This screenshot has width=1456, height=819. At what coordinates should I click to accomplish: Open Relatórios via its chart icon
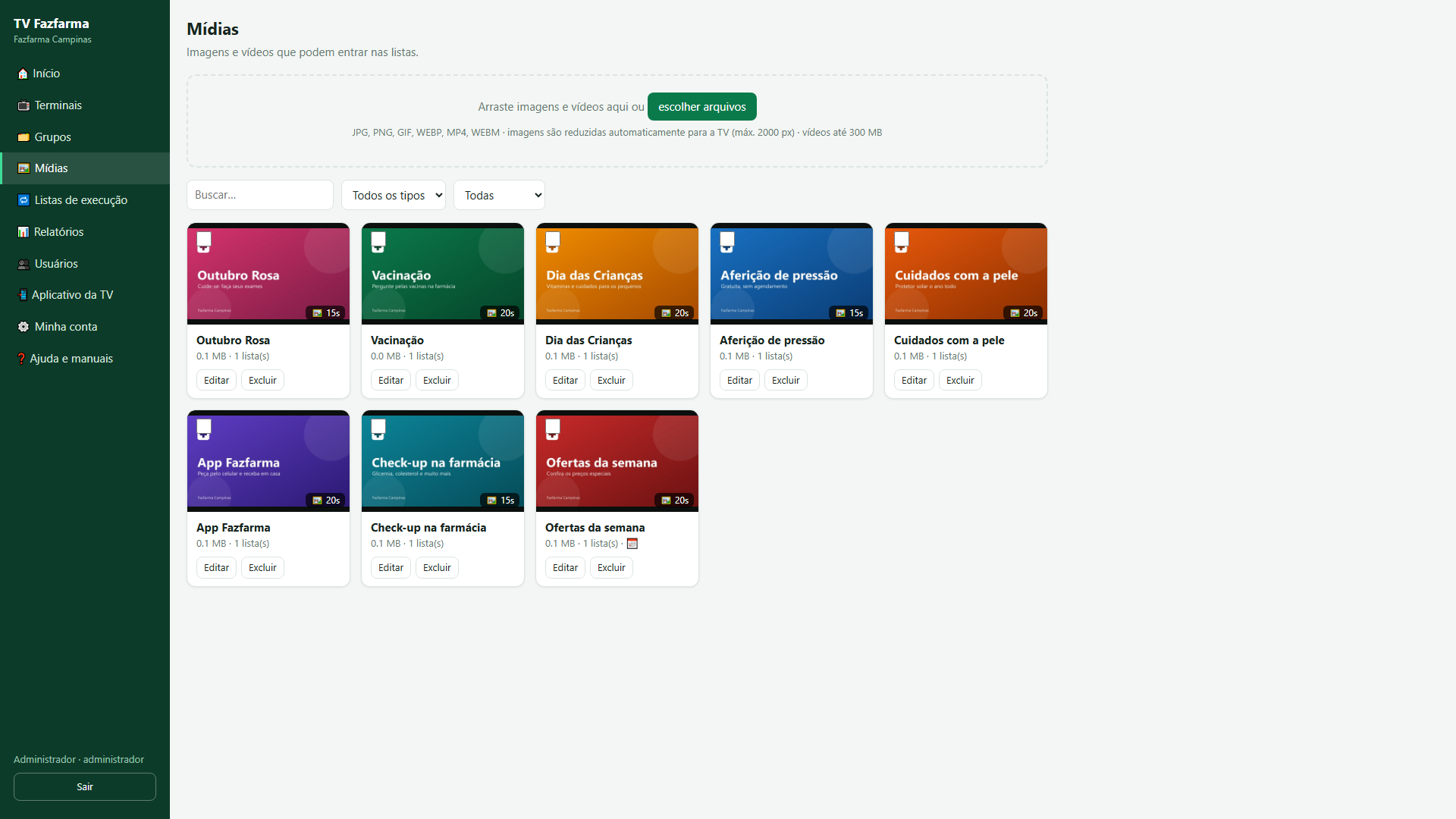point(24,232)
